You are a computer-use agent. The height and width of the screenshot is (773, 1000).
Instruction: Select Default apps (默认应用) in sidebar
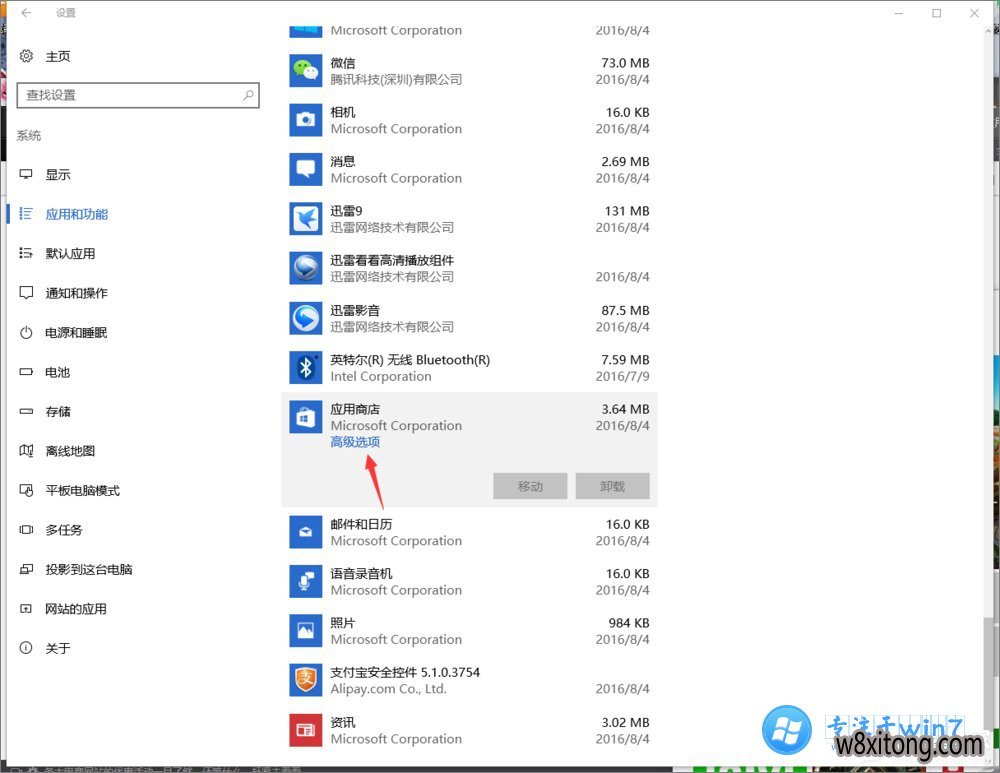70,254
